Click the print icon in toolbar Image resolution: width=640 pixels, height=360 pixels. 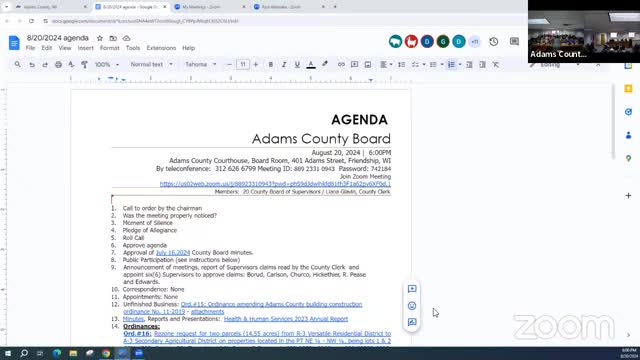tap(58, 64)
